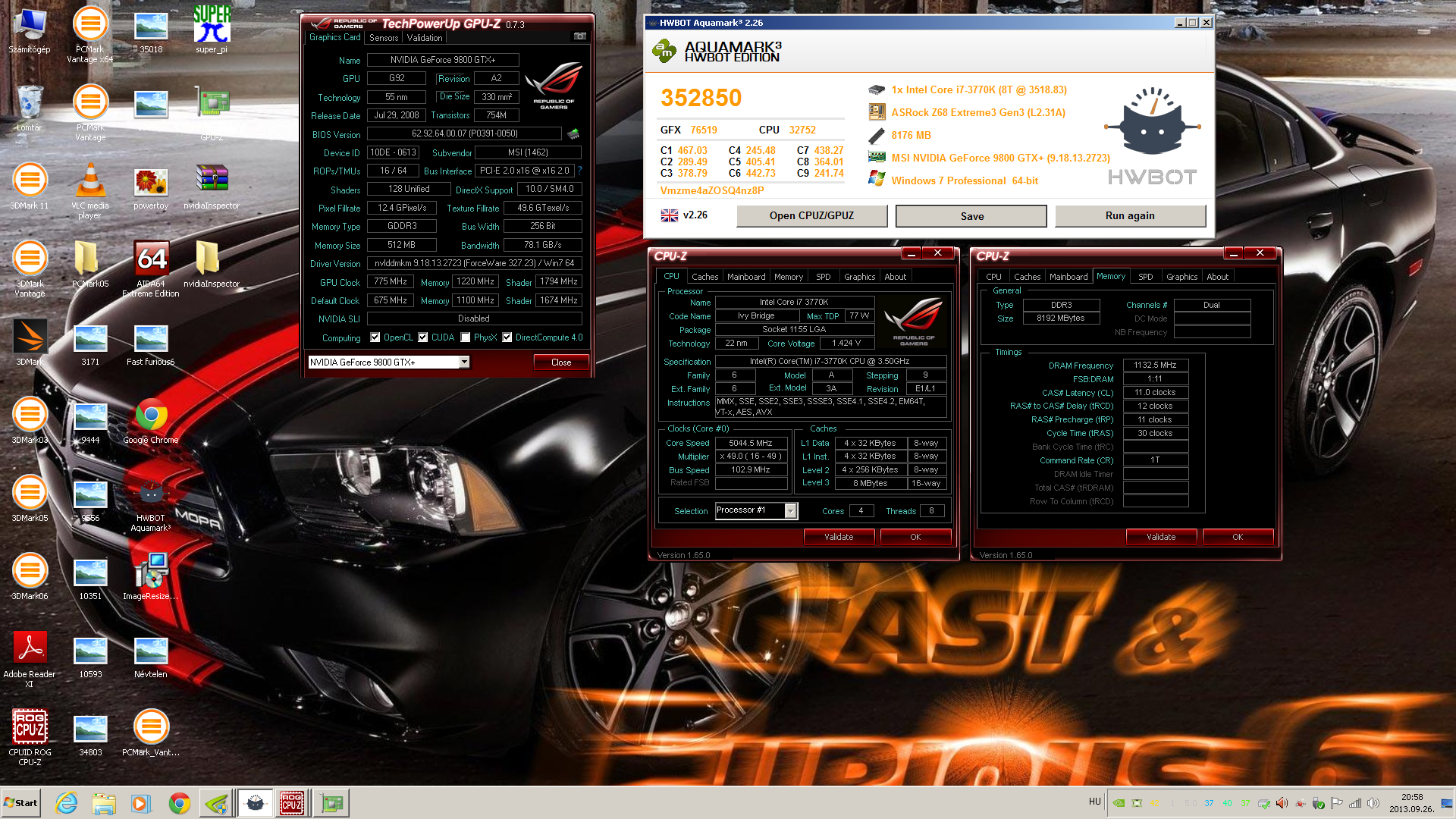Click the bus interface question mark in GPU-Z
Screen dimensions: 1456x819
(580, 171)
